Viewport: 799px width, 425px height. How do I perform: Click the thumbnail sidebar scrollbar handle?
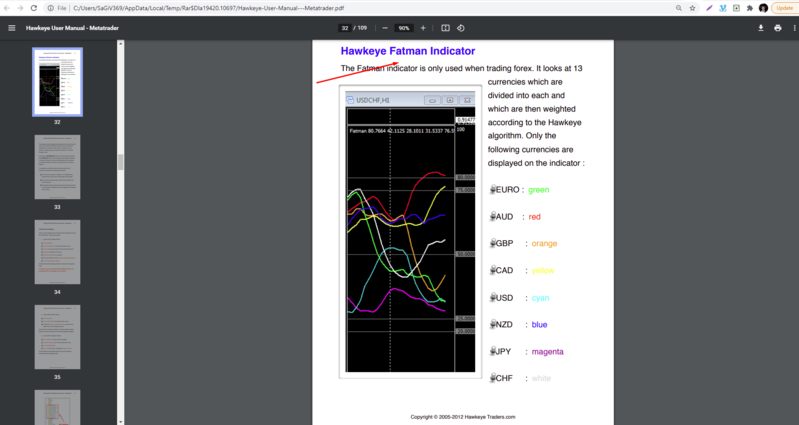pyautogui.click(x=121, y=162)
